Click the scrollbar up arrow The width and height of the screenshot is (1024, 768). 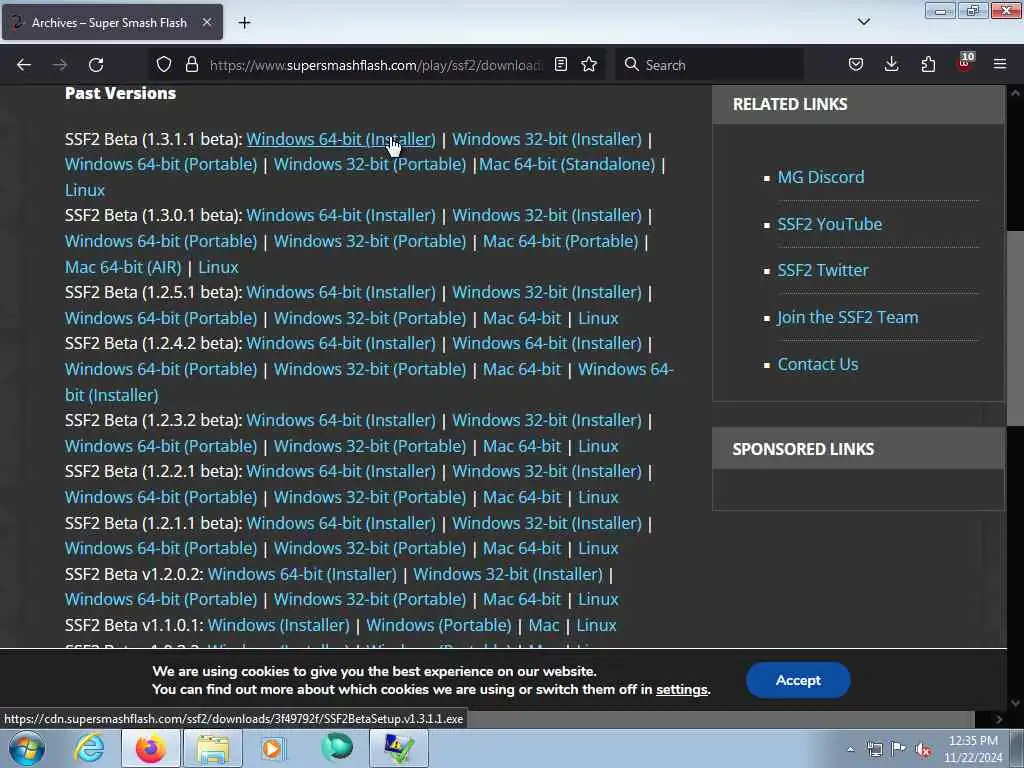pos(1015,93)
